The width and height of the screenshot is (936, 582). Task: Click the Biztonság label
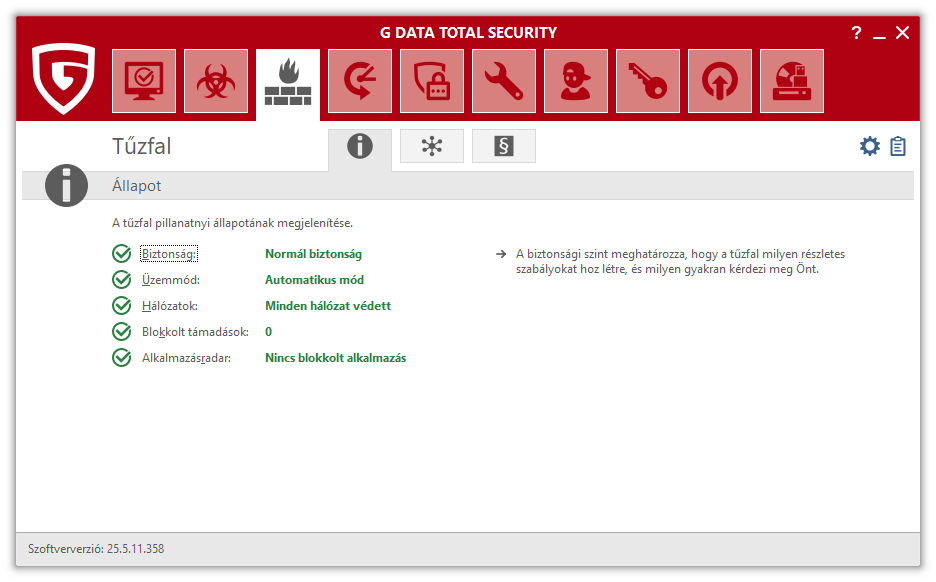pos(169,254)
